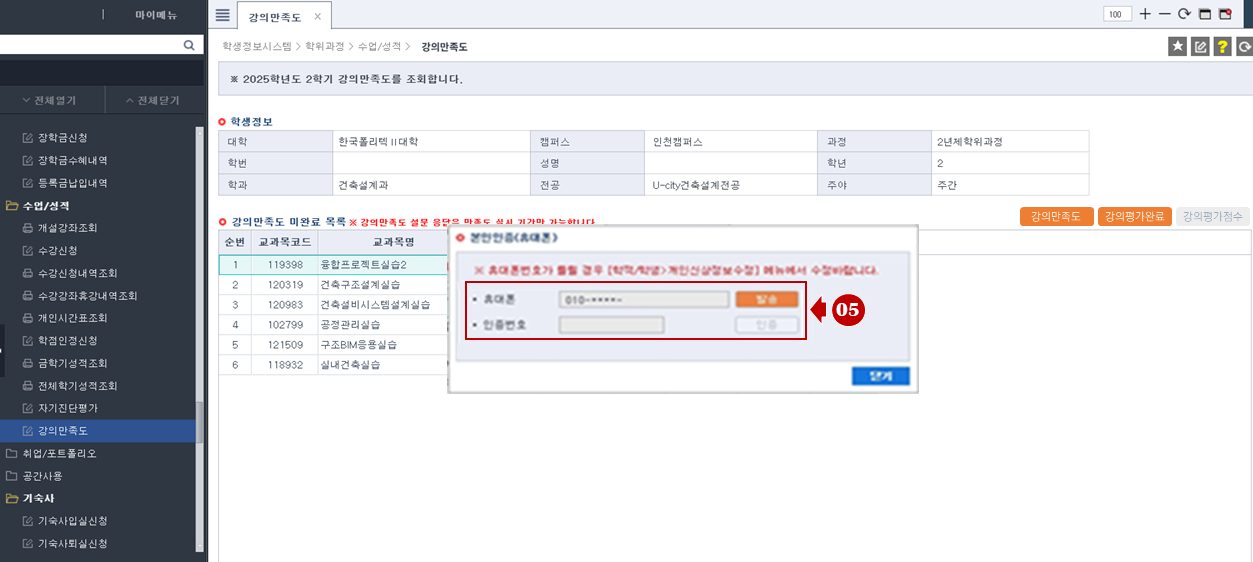The width and height of the screenshot is (1253, 562).
Task: Click the orange 발송 send button
Action: pyautogui.click(x=767, y=299)
